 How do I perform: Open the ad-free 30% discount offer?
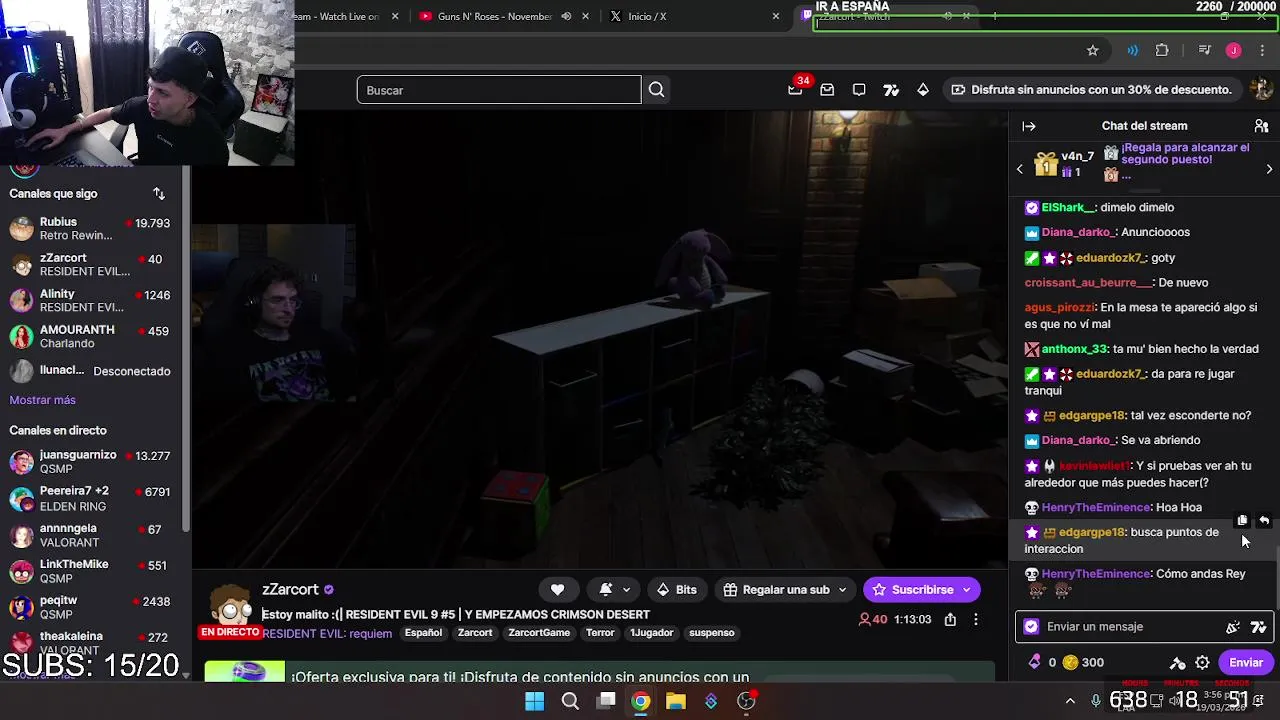pyautogui.click(x=1091, y=90)
